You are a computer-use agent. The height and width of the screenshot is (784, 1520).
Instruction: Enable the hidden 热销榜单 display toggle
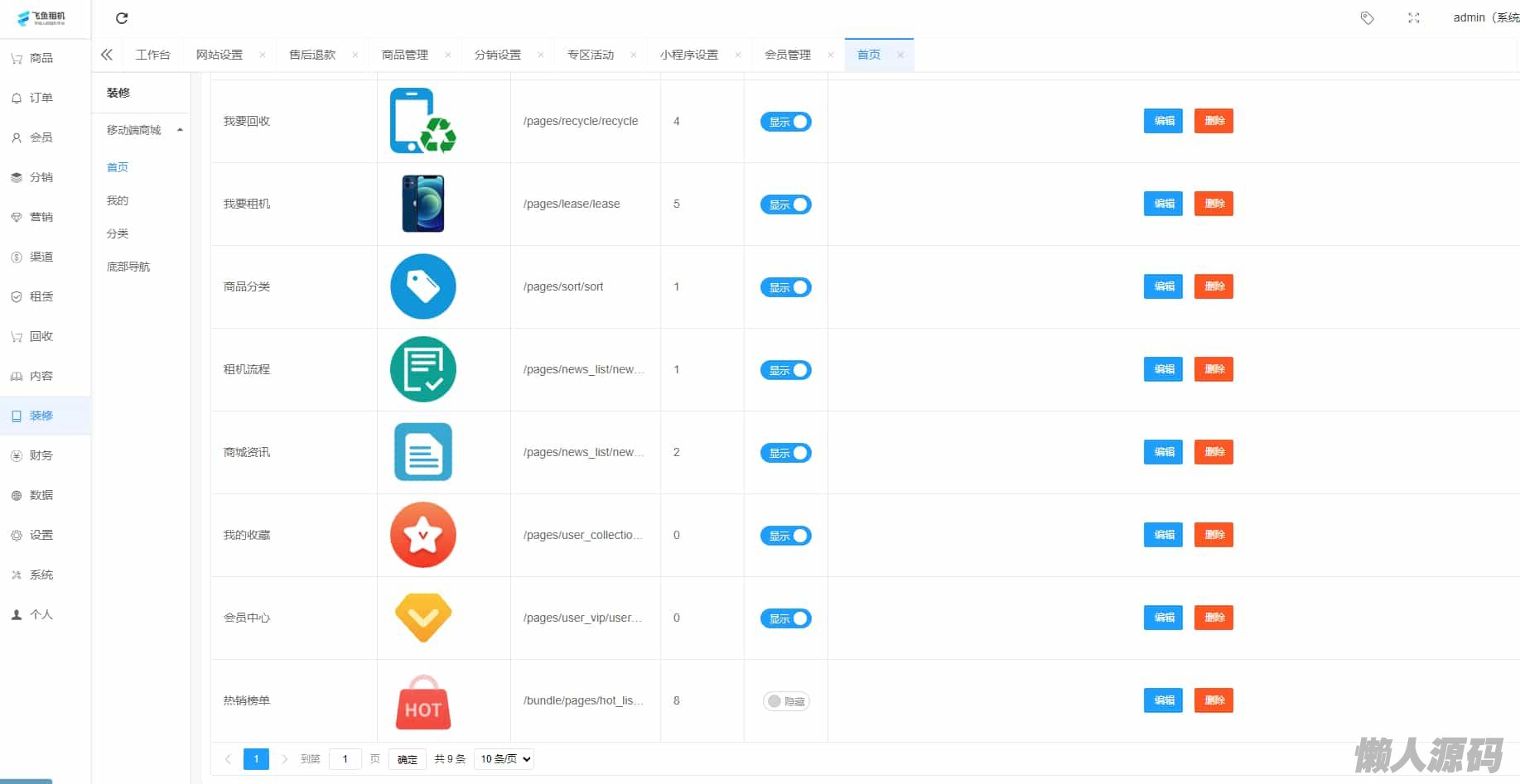(x=785, y=701)
